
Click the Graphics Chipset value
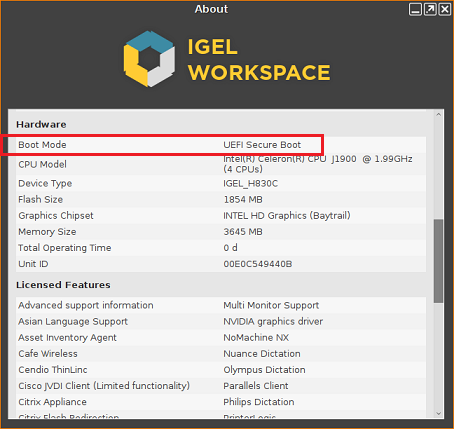click(287, 216)
